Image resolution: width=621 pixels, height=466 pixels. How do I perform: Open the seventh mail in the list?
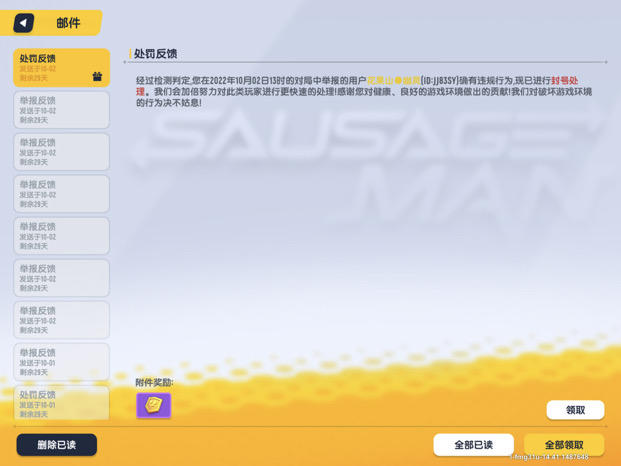61,320
